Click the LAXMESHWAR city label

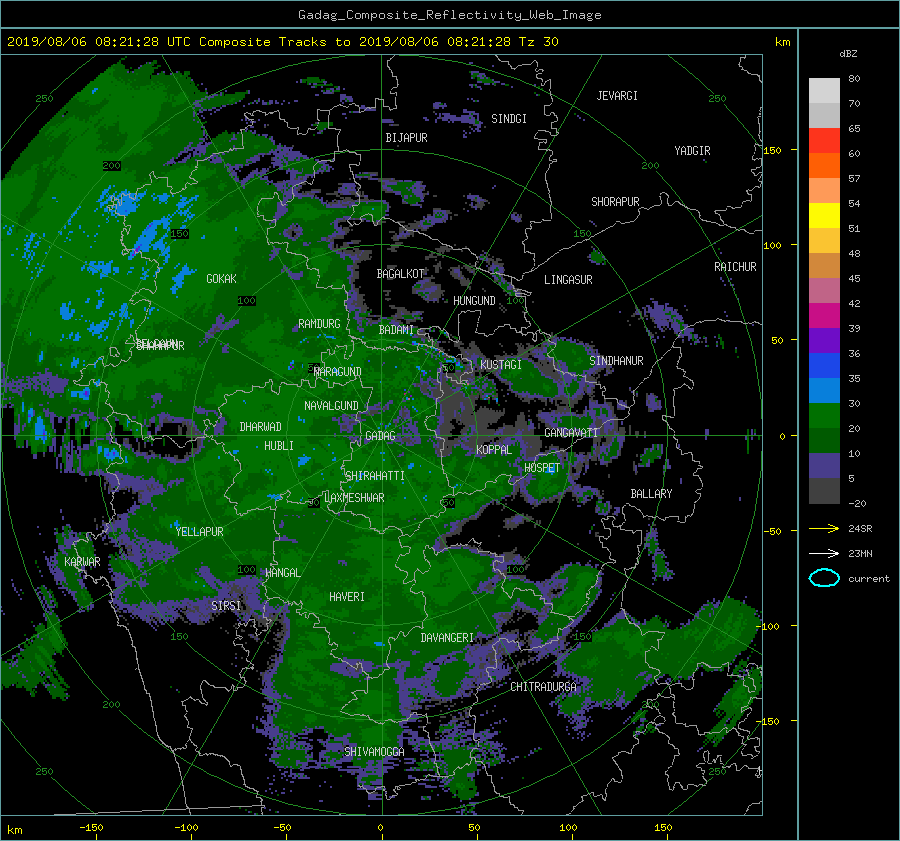(354, 498)
